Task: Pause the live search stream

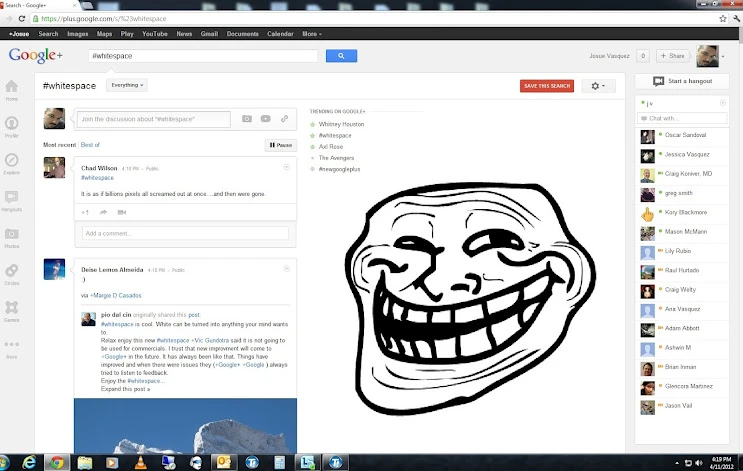Action: click(281, 145)
